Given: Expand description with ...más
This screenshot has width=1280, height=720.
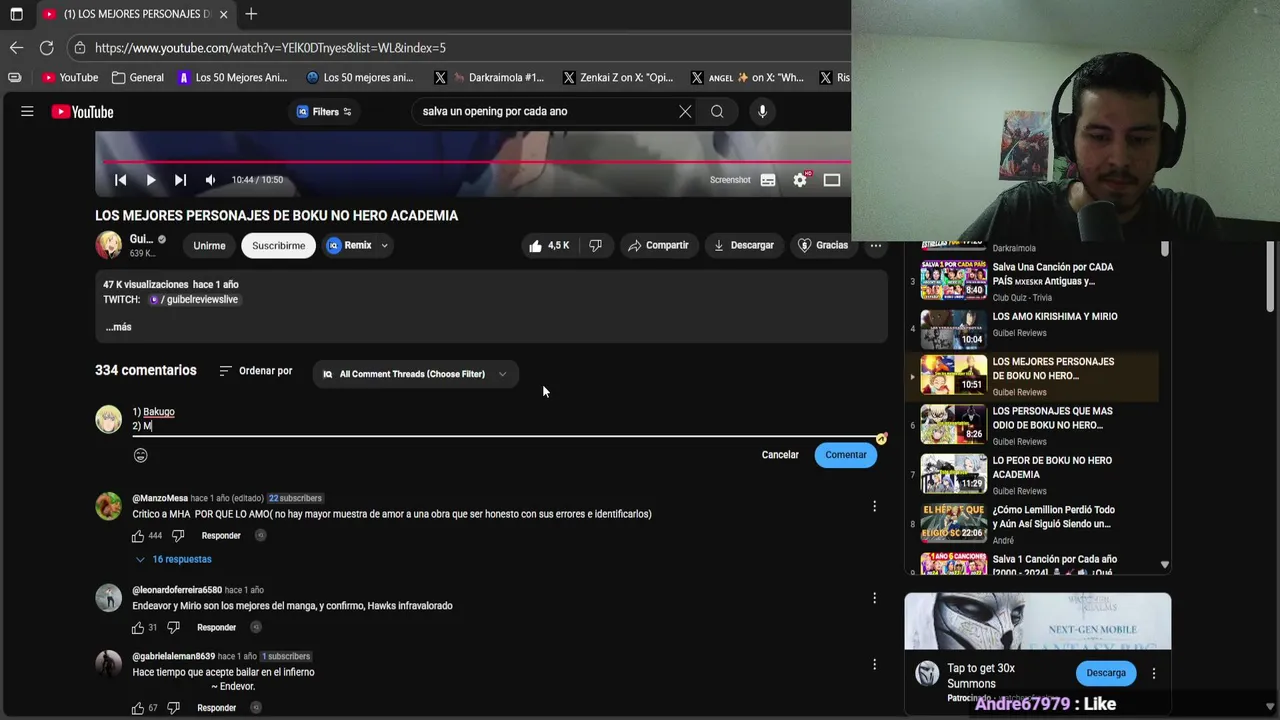Looking at the screenshot, I should pyautogui.click(x=118, y=327).
